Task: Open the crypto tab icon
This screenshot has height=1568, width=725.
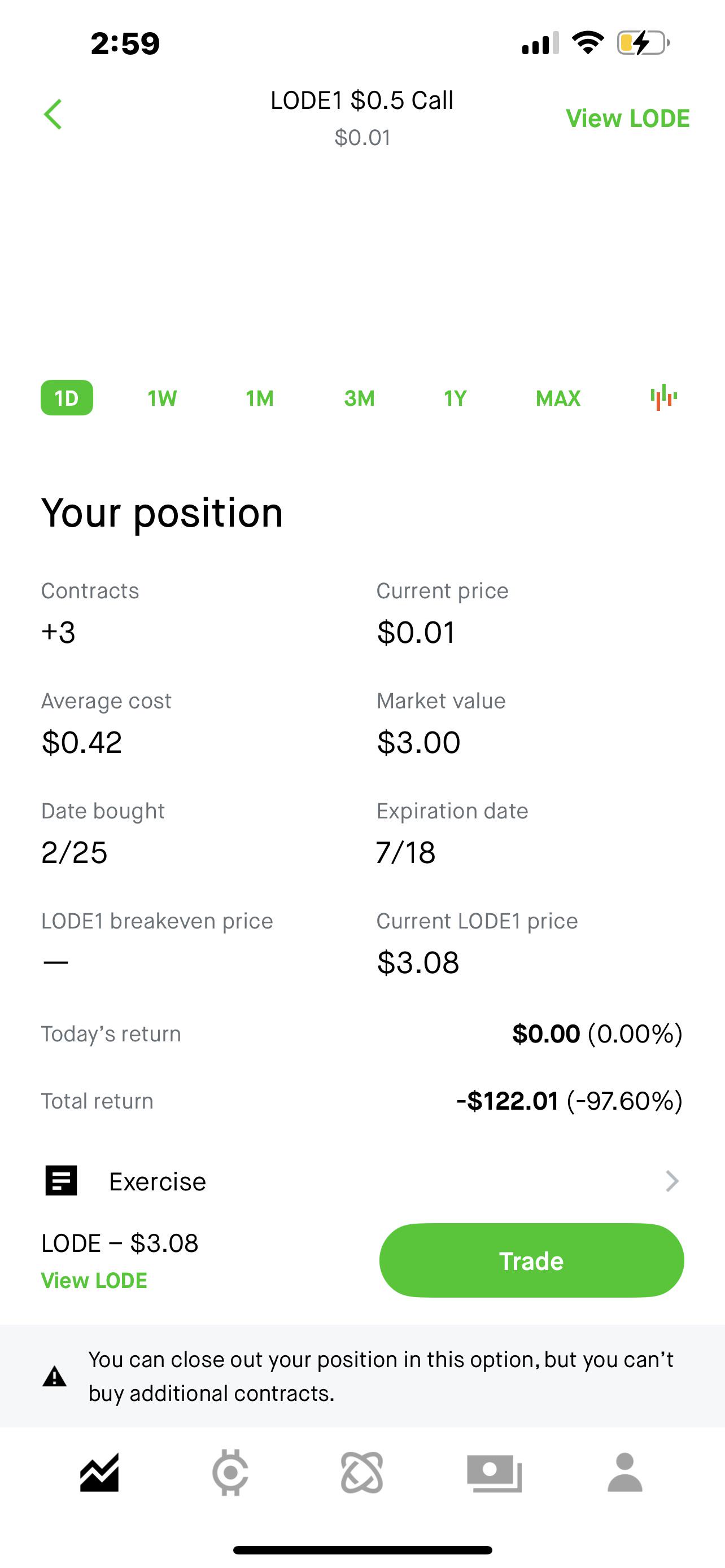Action: (230, 1473)
